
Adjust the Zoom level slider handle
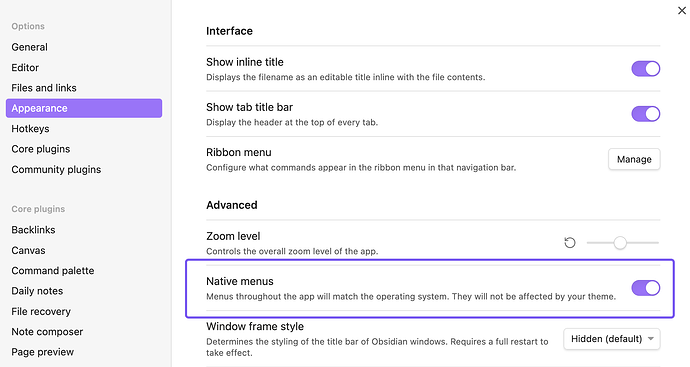[x=620, y=242]
